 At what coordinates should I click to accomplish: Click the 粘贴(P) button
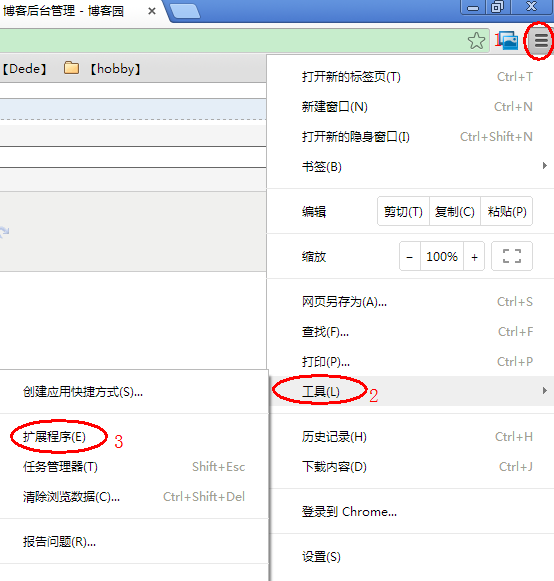pyautogui.click(x=507, y=212)
